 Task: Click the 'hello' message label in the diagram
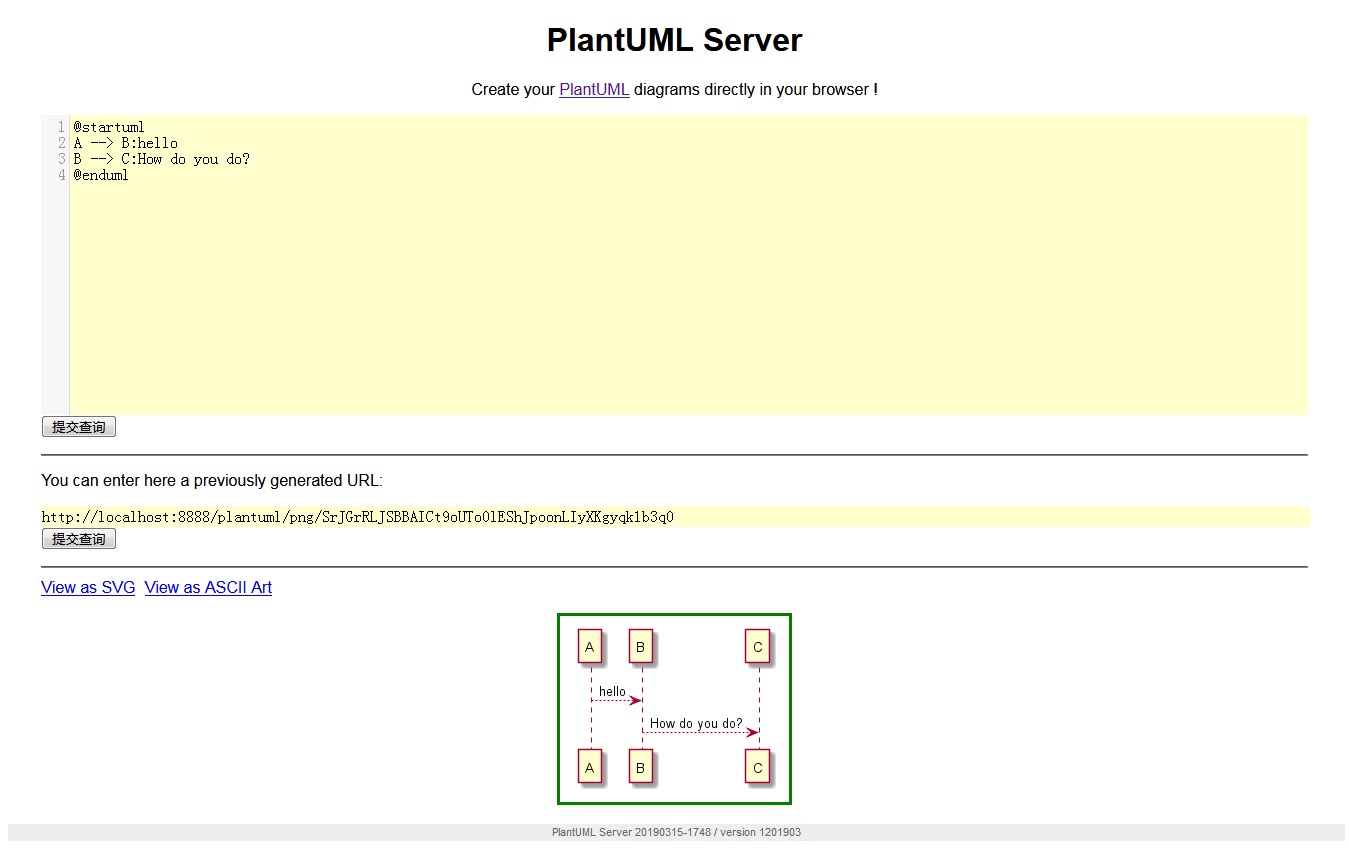[612, 691]
